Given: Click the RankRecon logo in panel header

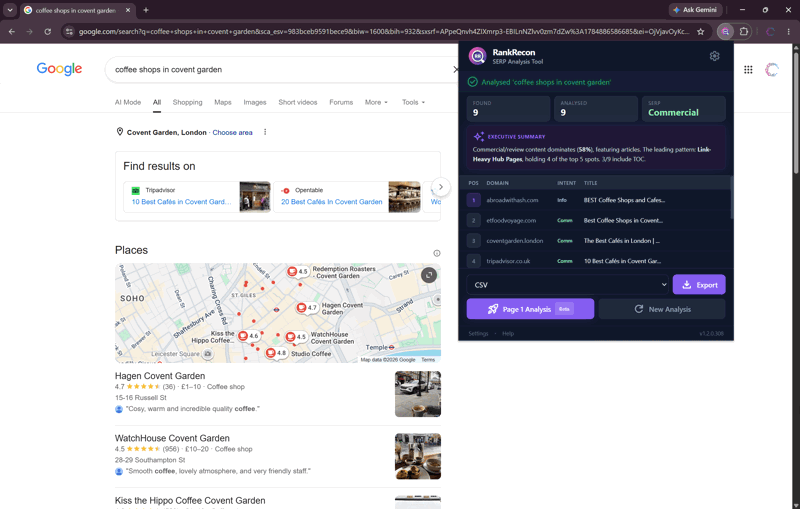Looking at the screenshot, I should tap(478, 56).
